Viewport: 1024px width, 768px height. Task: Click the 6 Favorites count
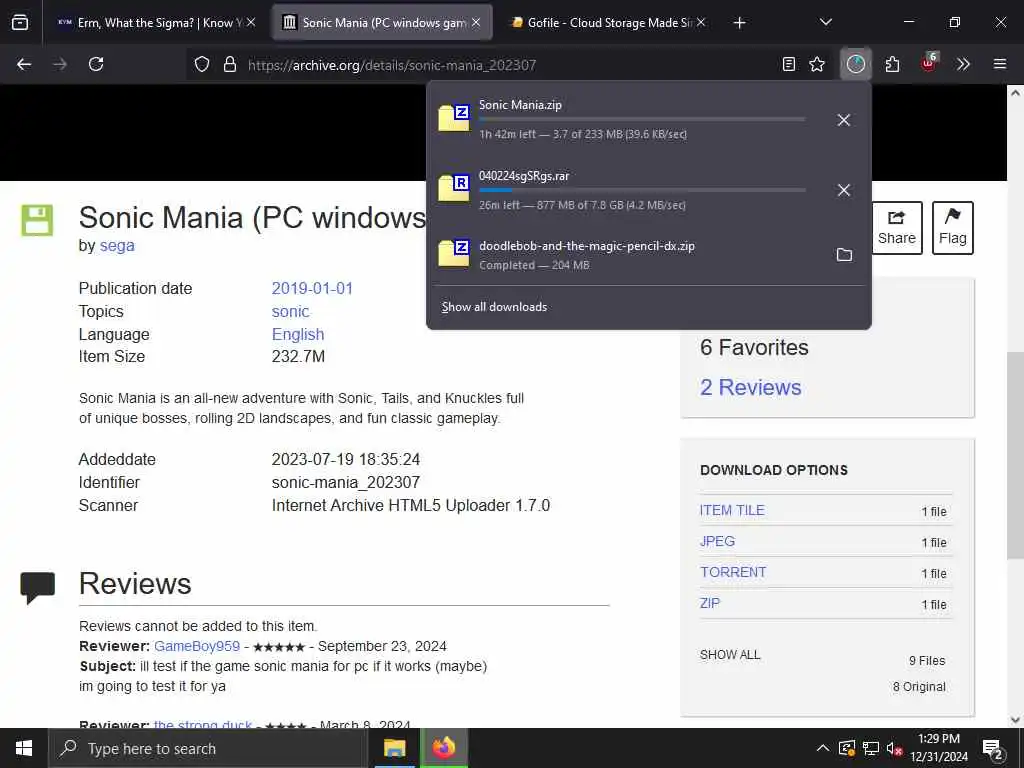pyautogui.click(x=754, y=347)
